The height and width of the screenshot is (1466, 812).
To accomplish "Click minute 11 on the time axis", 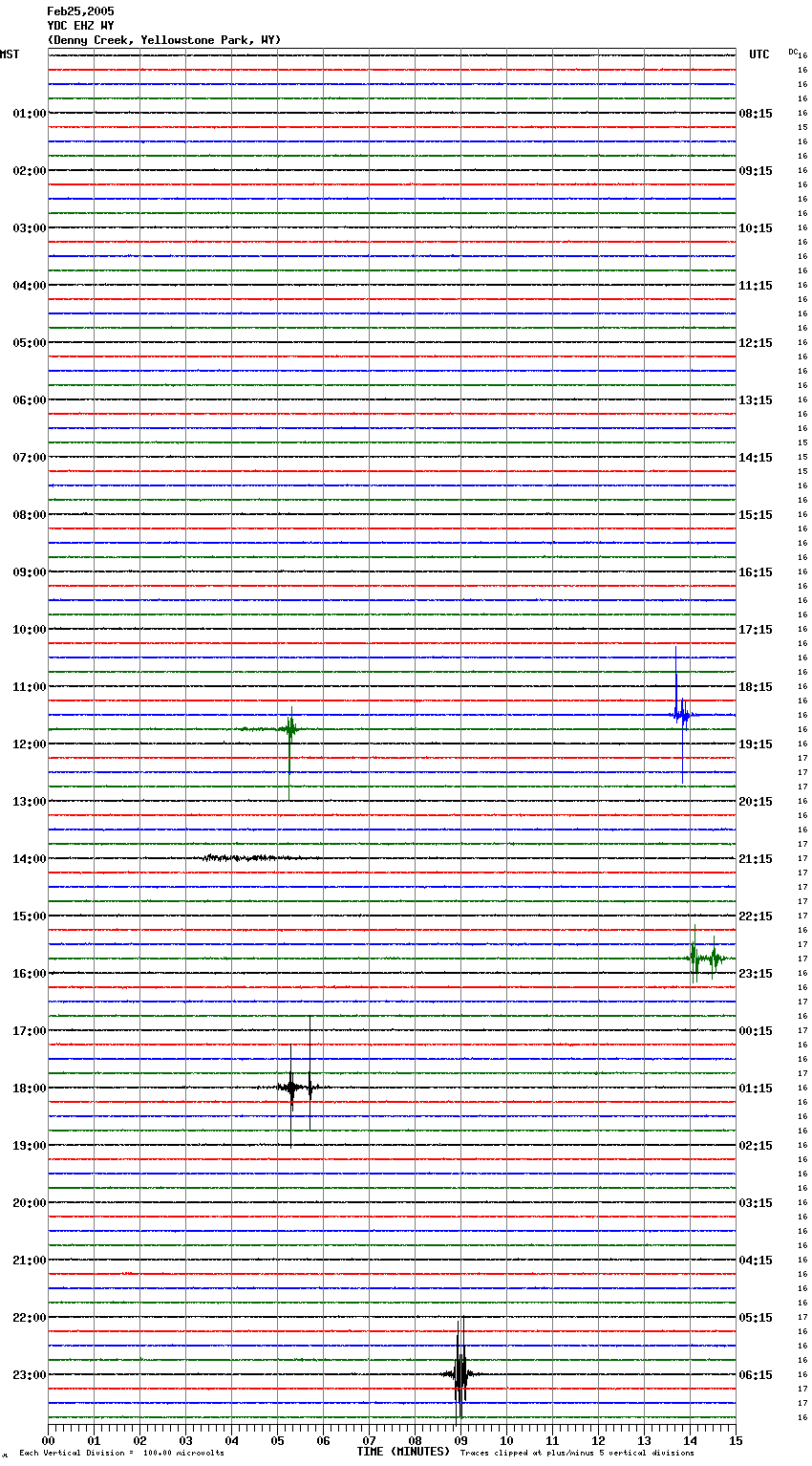I will [x=552, y=1441].
